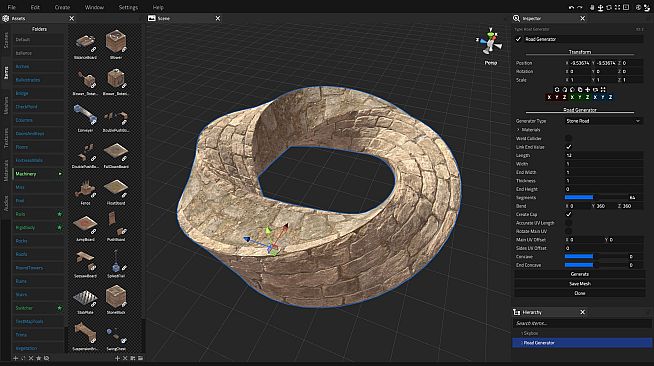The height and width of the screenshot is (366, 654).
Task: Click the hierarchy Search Items field
Action: click(x=581, y=323)
